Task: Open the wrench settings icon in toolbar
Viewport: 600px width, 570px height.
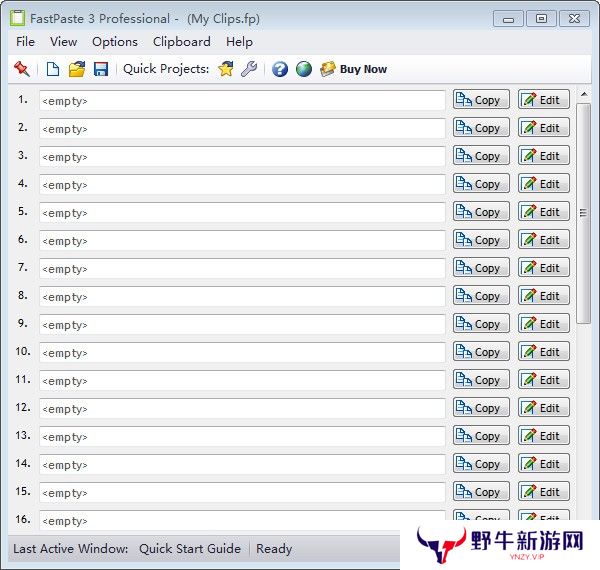Action: [249, 69]
